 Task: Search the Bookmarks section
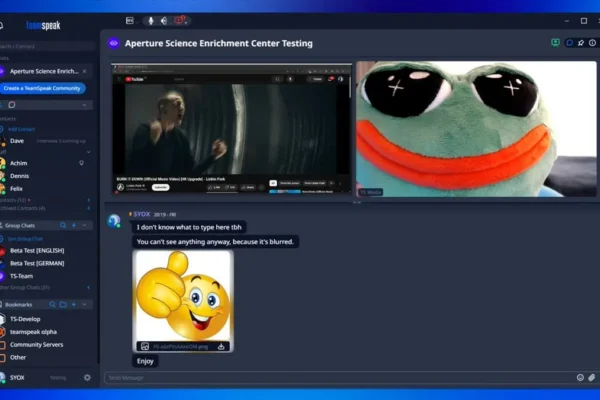pyautogui.click(x=51, y=304)
